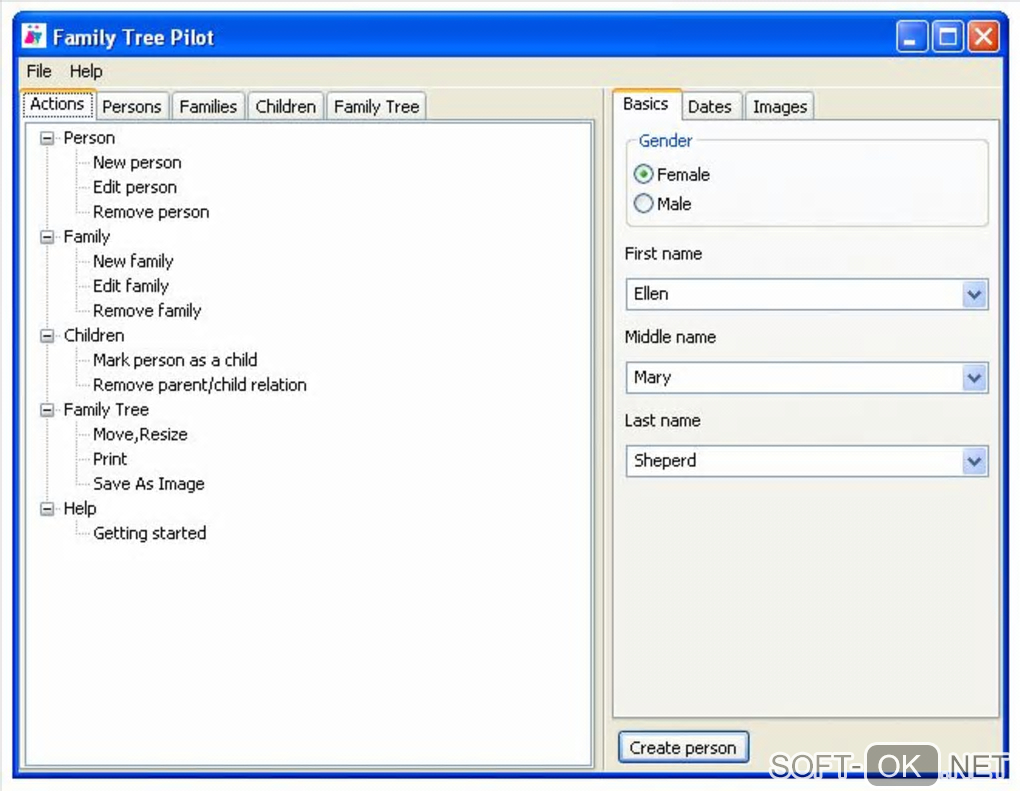Screen dimensions: 1020x791
Task: Switch to the Family Tree tab
Action: pos(377,106)
